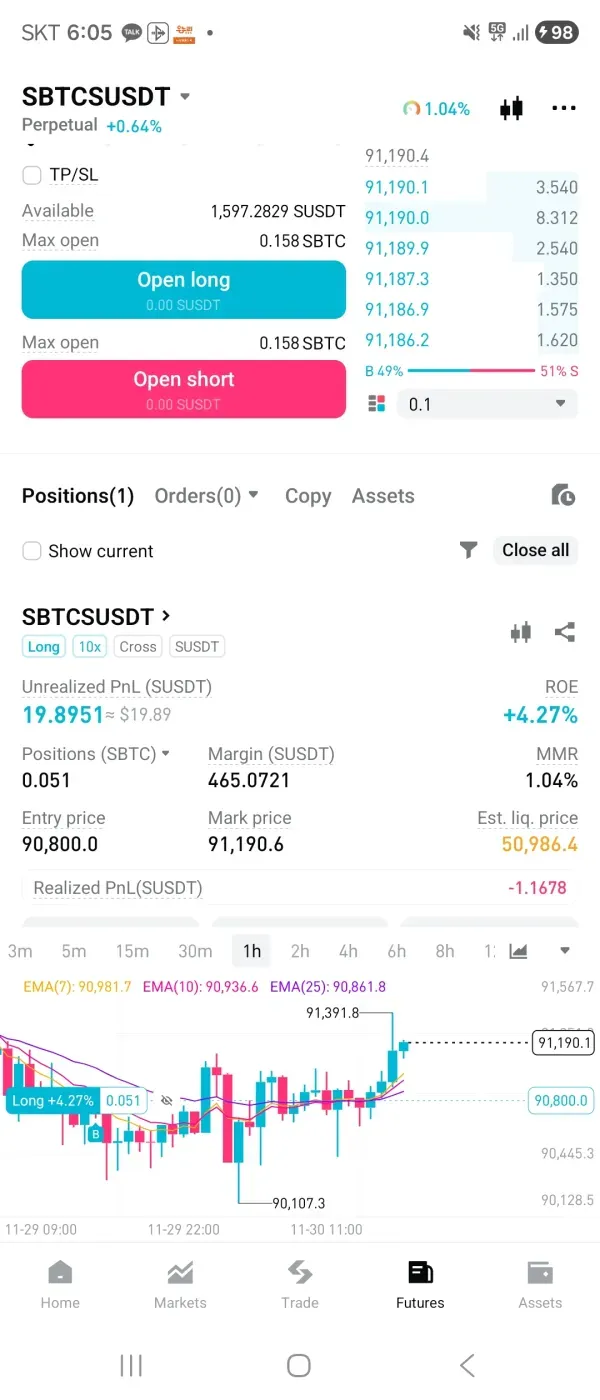
Task: Open the chart type icon in the timeframe bar
Action: click(x=517, y=951)
